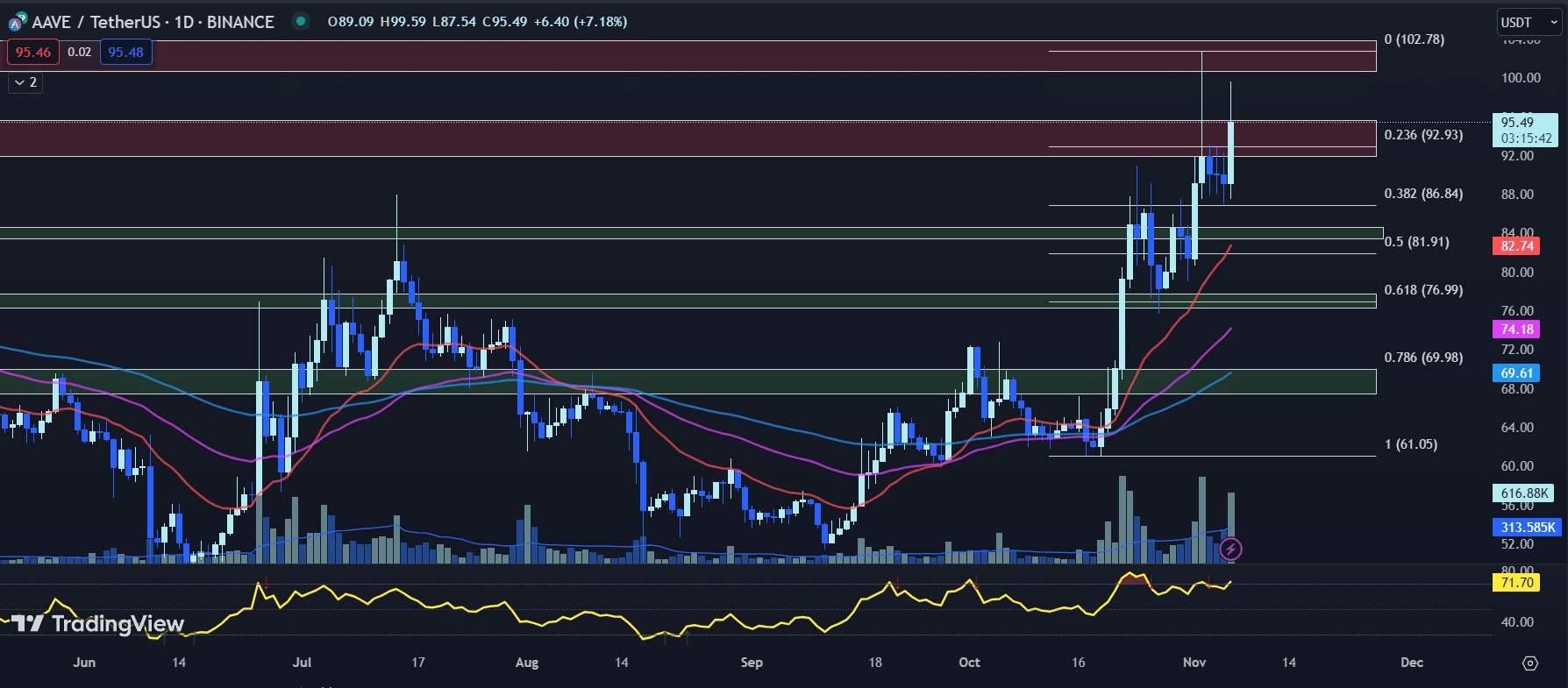This screenshot has width=1568, height=688.
Task: Click the purple lightning bolt event icon
Action: pyautogui.click(x=1230, y=550)
